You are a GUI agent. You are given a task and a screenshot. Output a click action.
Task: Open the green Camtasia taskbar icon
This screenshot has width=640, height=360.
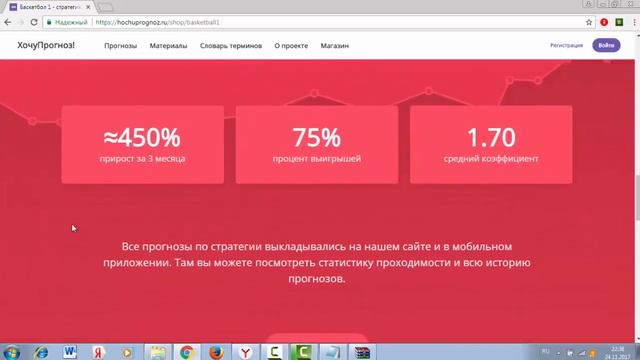(303, 352)
